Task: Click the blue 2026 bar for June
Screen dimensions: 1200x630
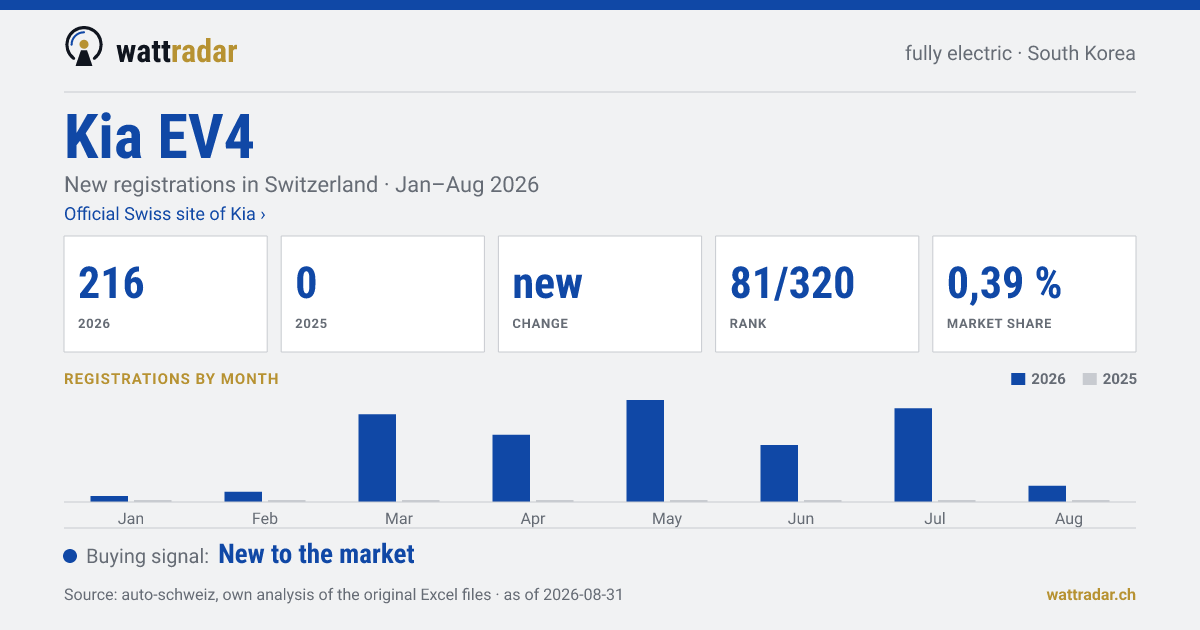Action: click(779, 473)
